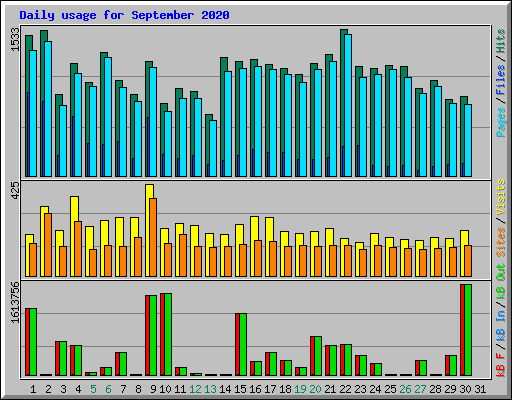The image size is (512, 400).
Task: Click the day 3 green kB bar
Action: point(63,358)
